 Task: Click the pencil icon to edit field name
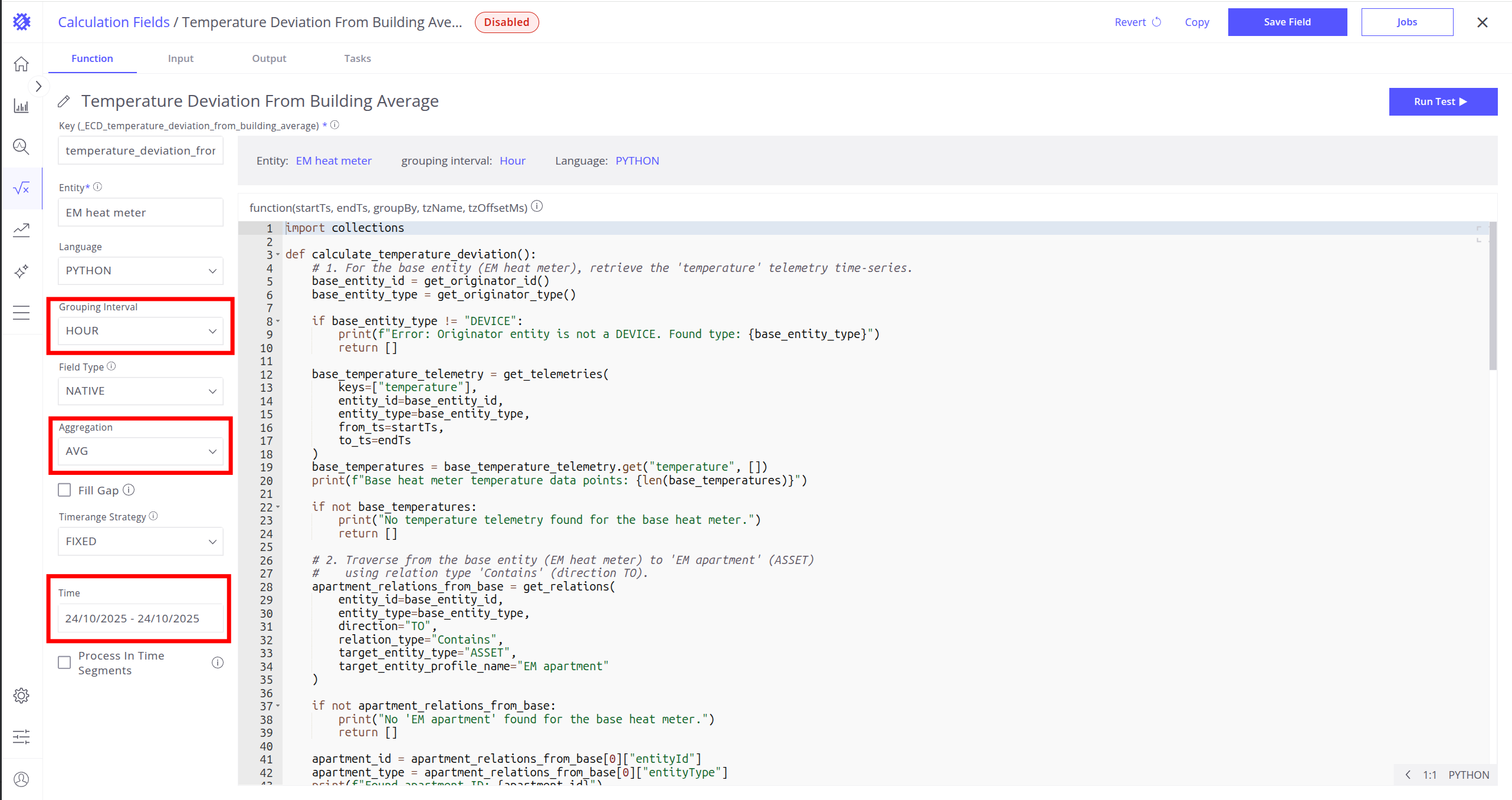(x=64, y=101)
